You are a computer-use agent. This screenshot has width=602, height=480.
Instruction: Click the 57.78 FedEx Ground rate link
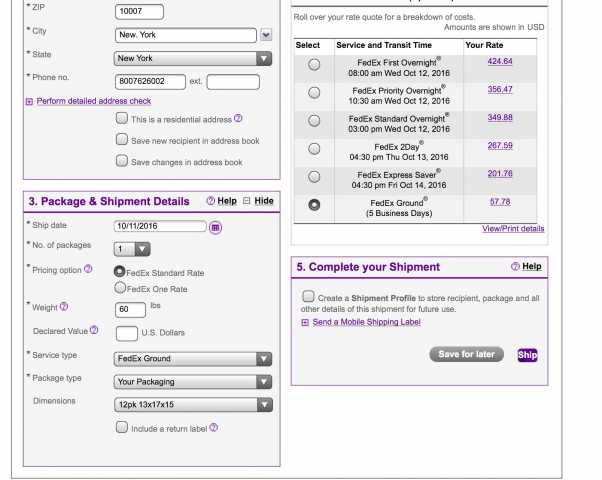(500, 202)
